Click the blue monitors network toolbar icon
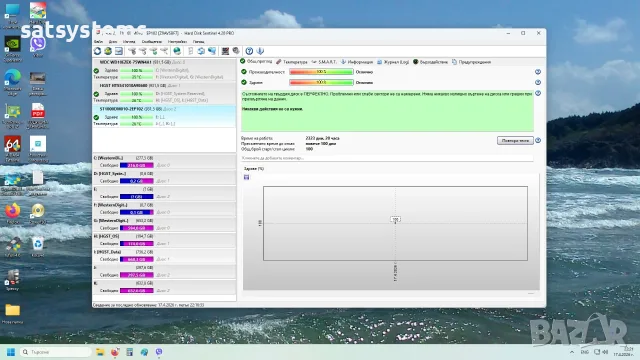Viewport: 640px width, 360px height. pos(212,51)
